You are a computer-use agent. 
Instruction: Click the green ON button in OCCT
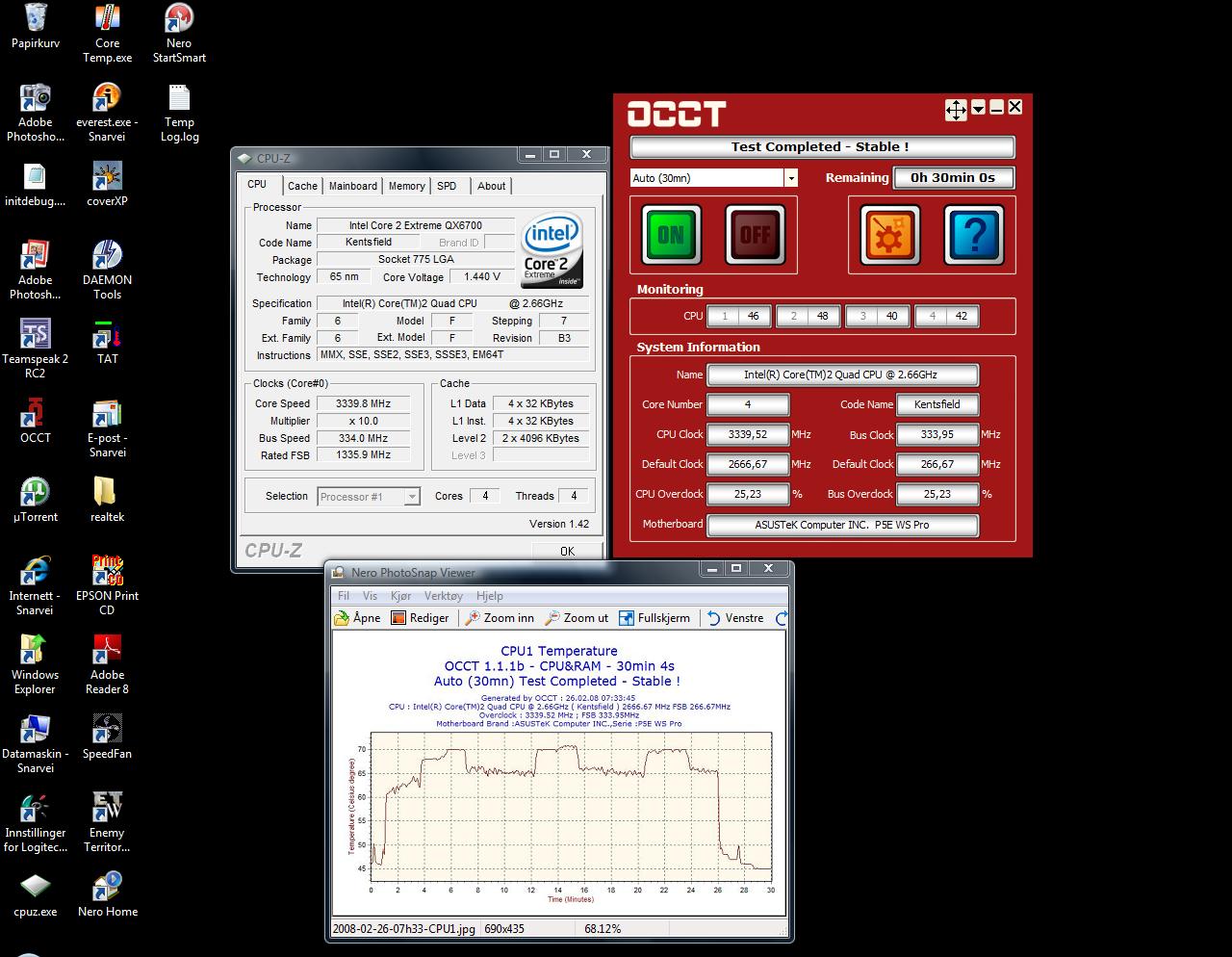click(x=671, y=234)
